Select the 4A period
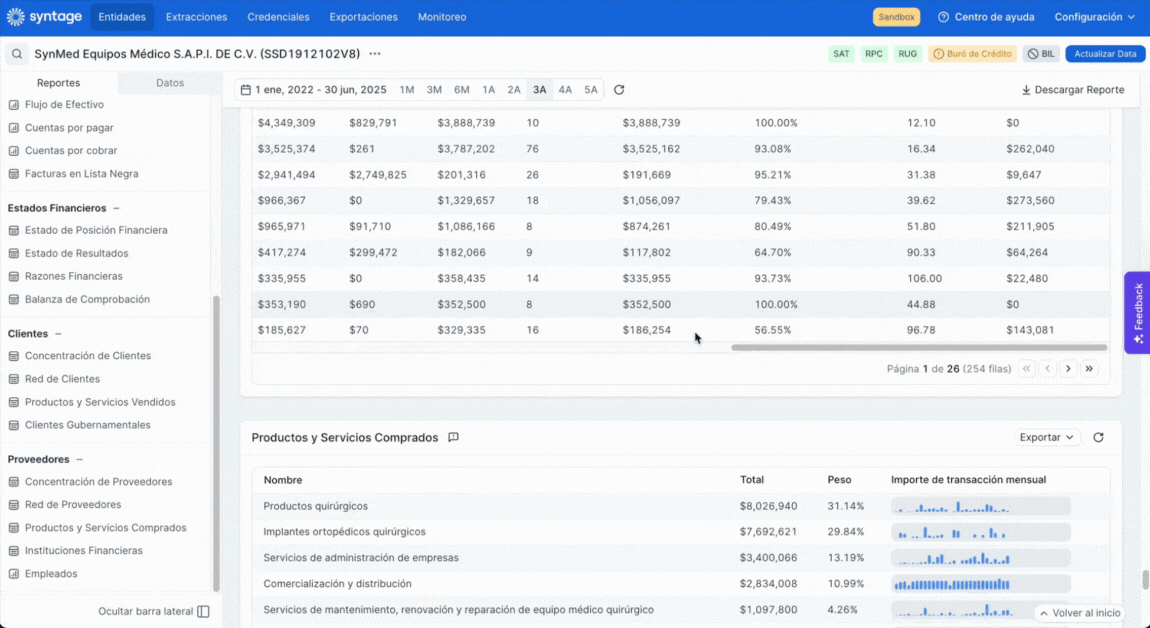This screenshot has width=1150, height=628. tap(565, 90)
